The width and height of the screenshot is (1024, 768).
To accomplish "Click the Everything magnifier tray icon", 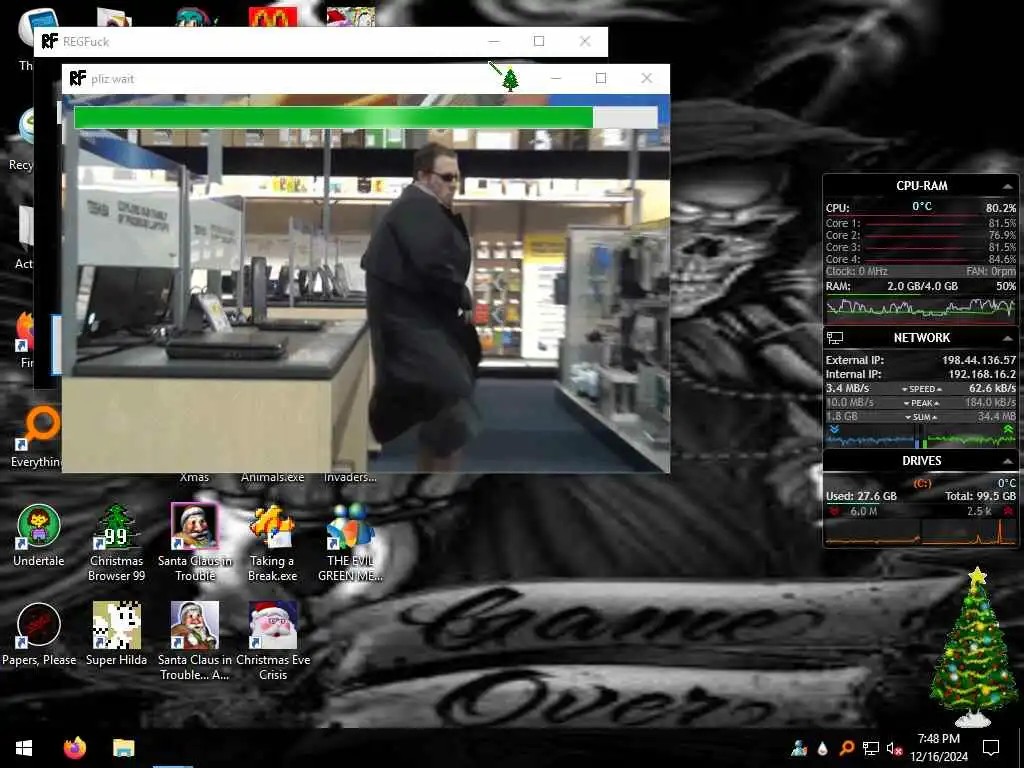I will coord(847,748).
